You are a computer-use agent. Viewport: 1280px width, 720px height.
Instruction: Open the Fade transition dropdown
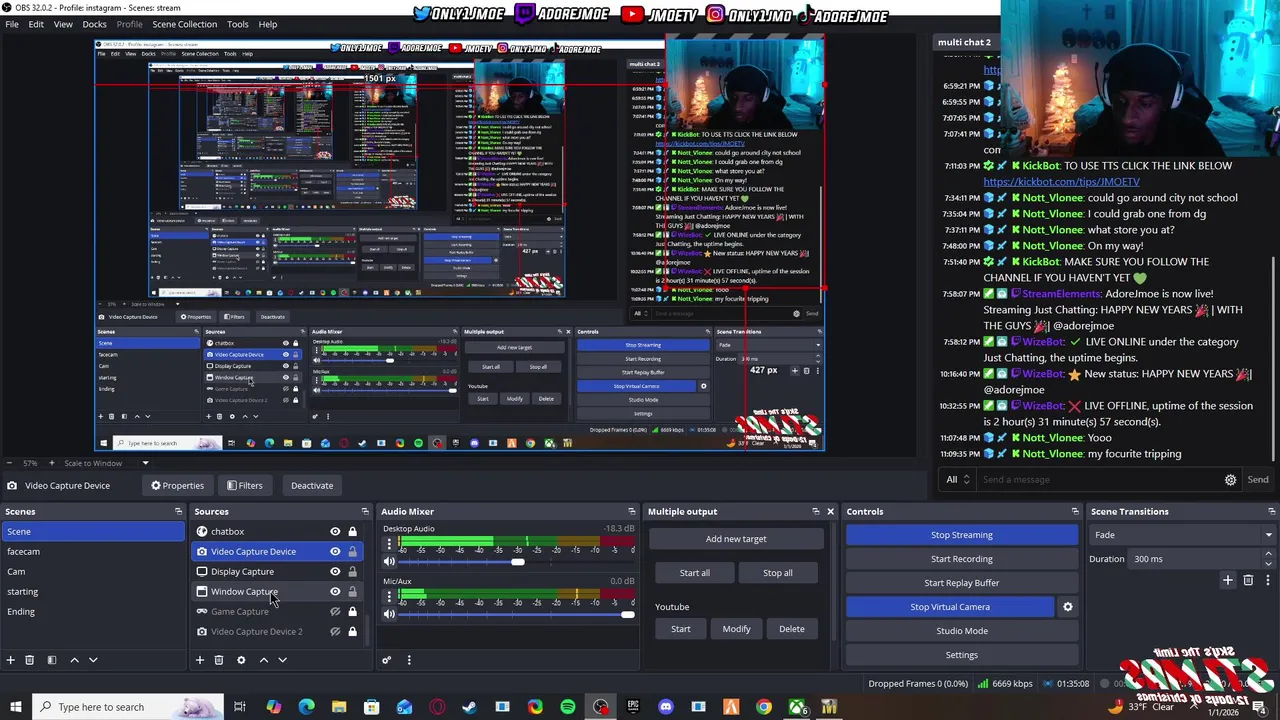[1183, 535]
